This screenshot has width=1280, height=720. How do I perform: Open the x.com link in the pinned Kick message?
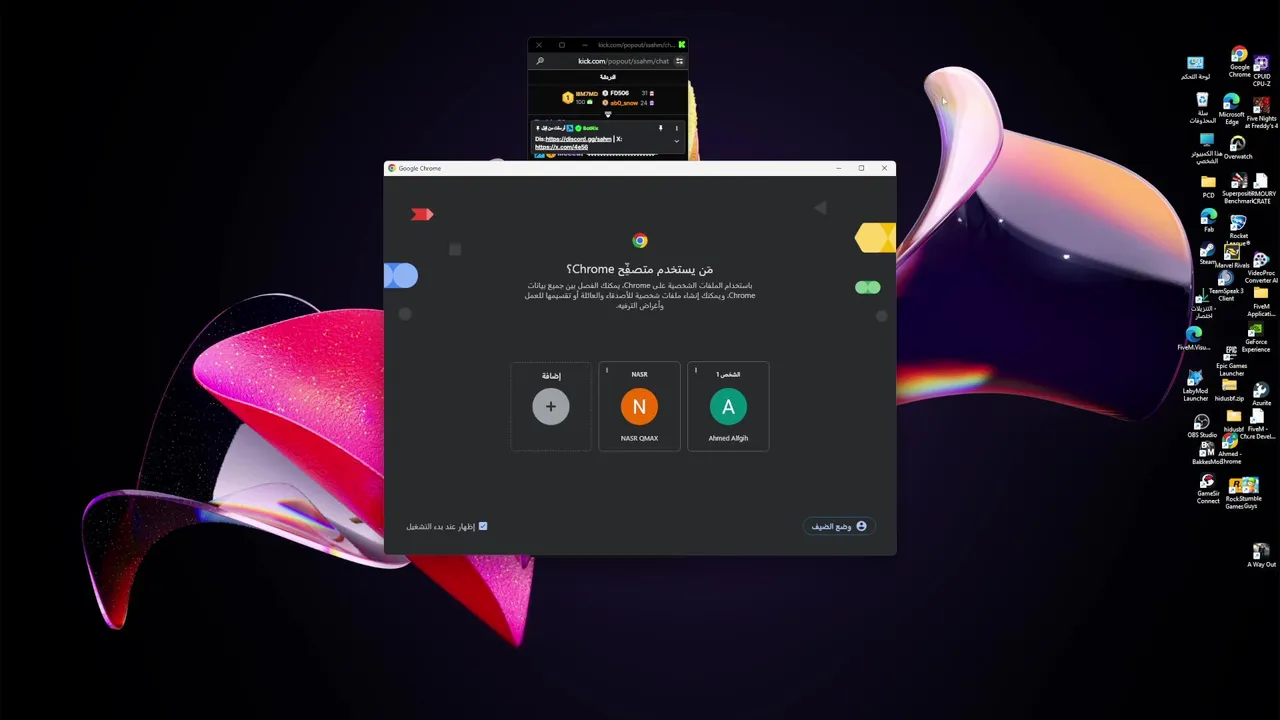point(561,147)
